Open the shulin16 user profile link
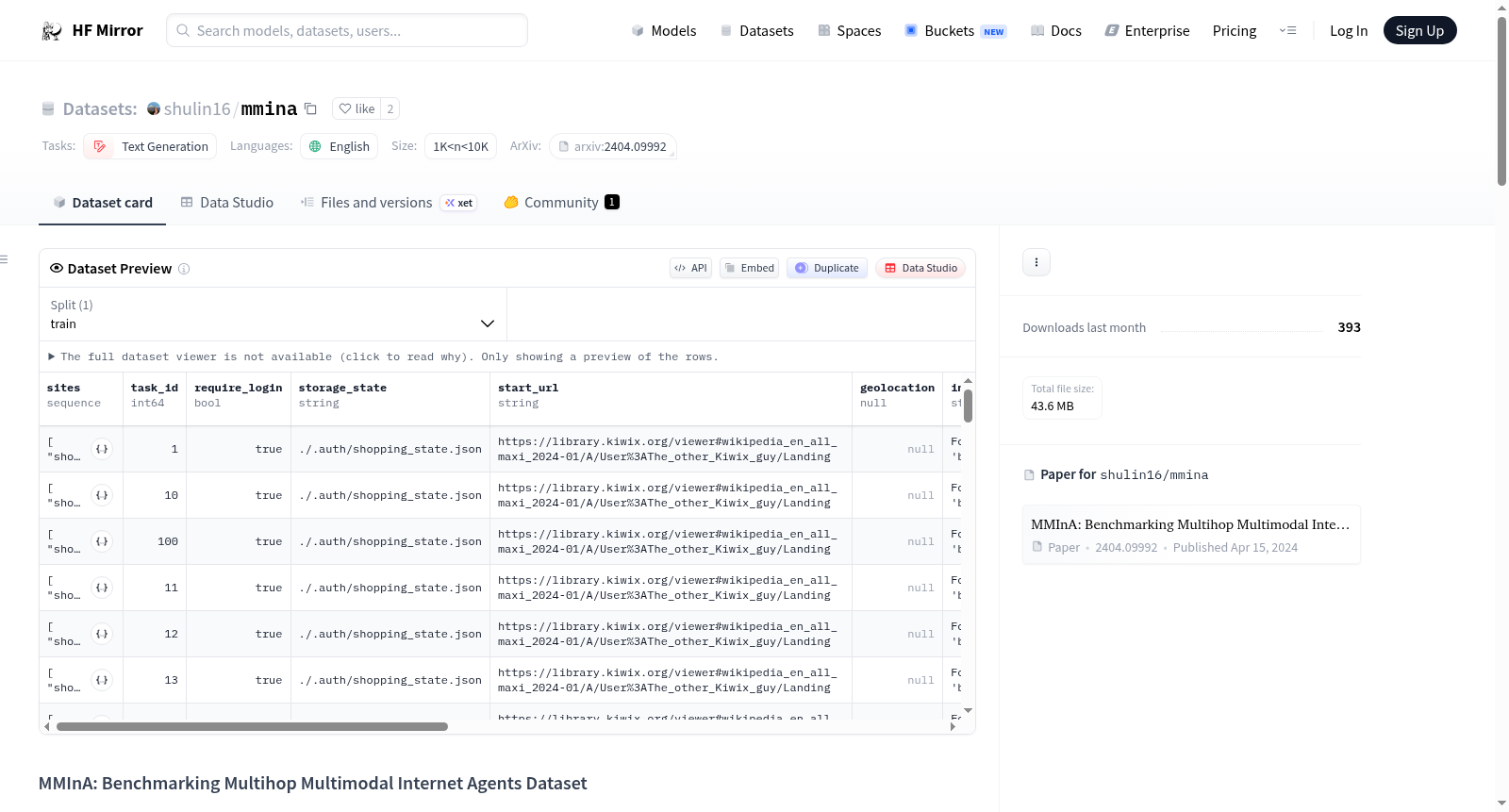Image resolution: width=1509 pixels, height=812 pixels. (x=197, y=108)
